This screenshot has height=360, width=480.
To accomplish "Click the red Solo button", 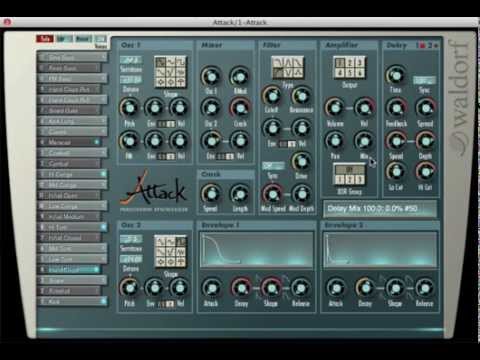I will pyautogui.click(x=45, y=39).
